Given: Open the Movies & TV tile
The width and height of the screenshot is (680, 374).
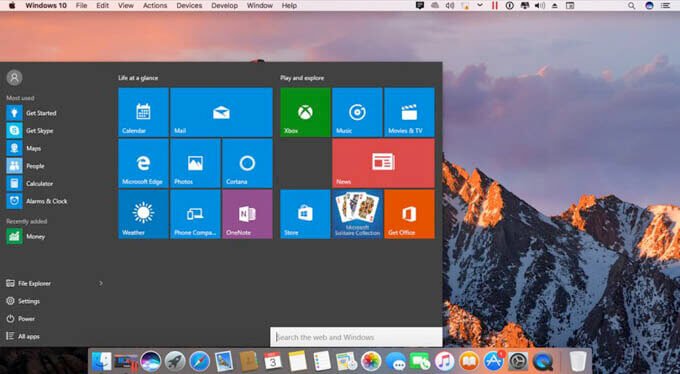Looking at the screenshot, I should (409, 112).
